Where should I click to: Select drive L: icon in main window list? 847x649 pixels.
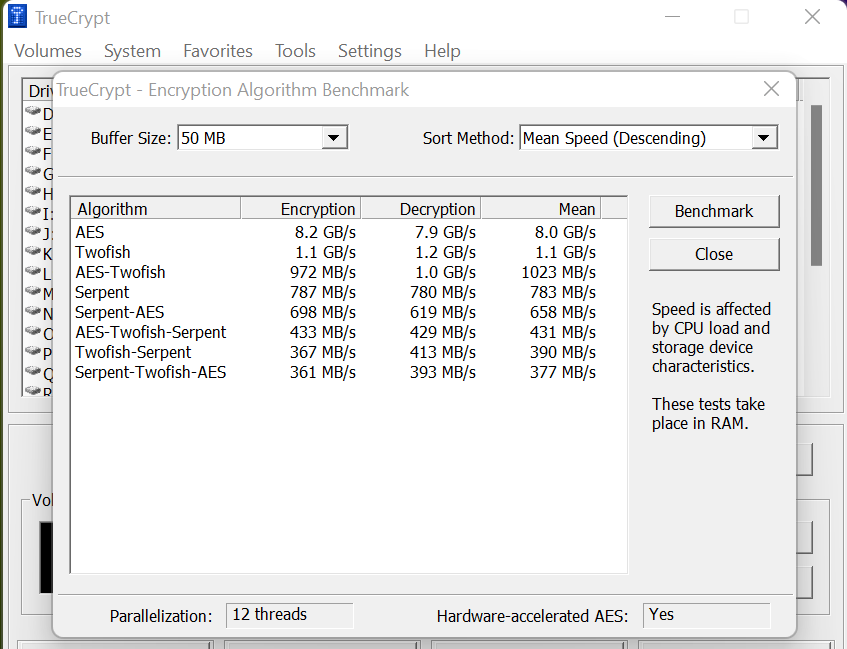[x=33, y=272]
